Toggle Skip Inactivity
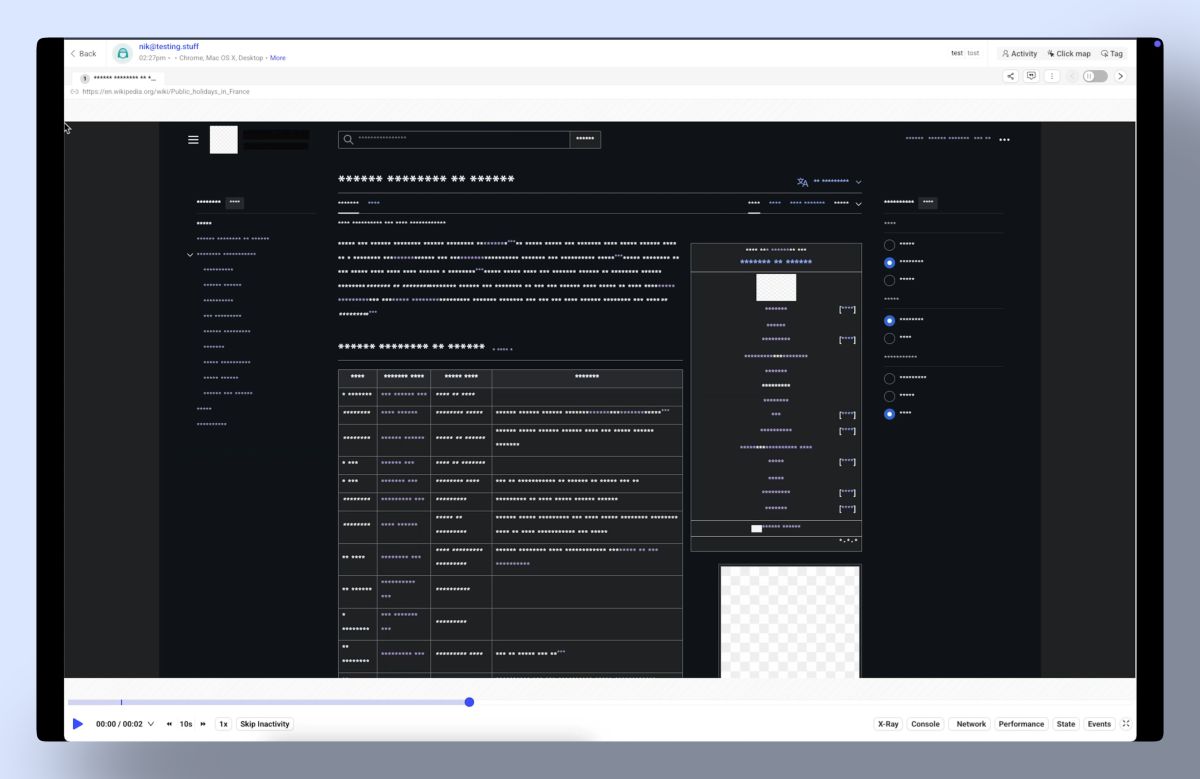 (265, 724)
